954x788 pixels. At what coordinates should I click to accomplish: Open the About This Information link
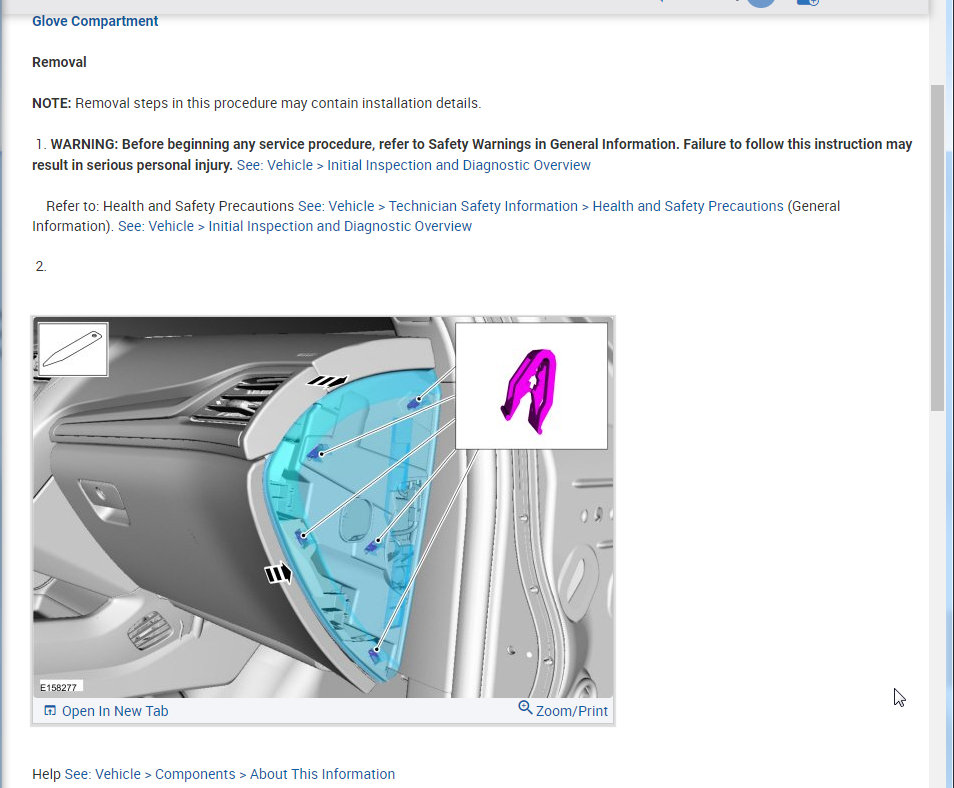(x=322, y=774)
